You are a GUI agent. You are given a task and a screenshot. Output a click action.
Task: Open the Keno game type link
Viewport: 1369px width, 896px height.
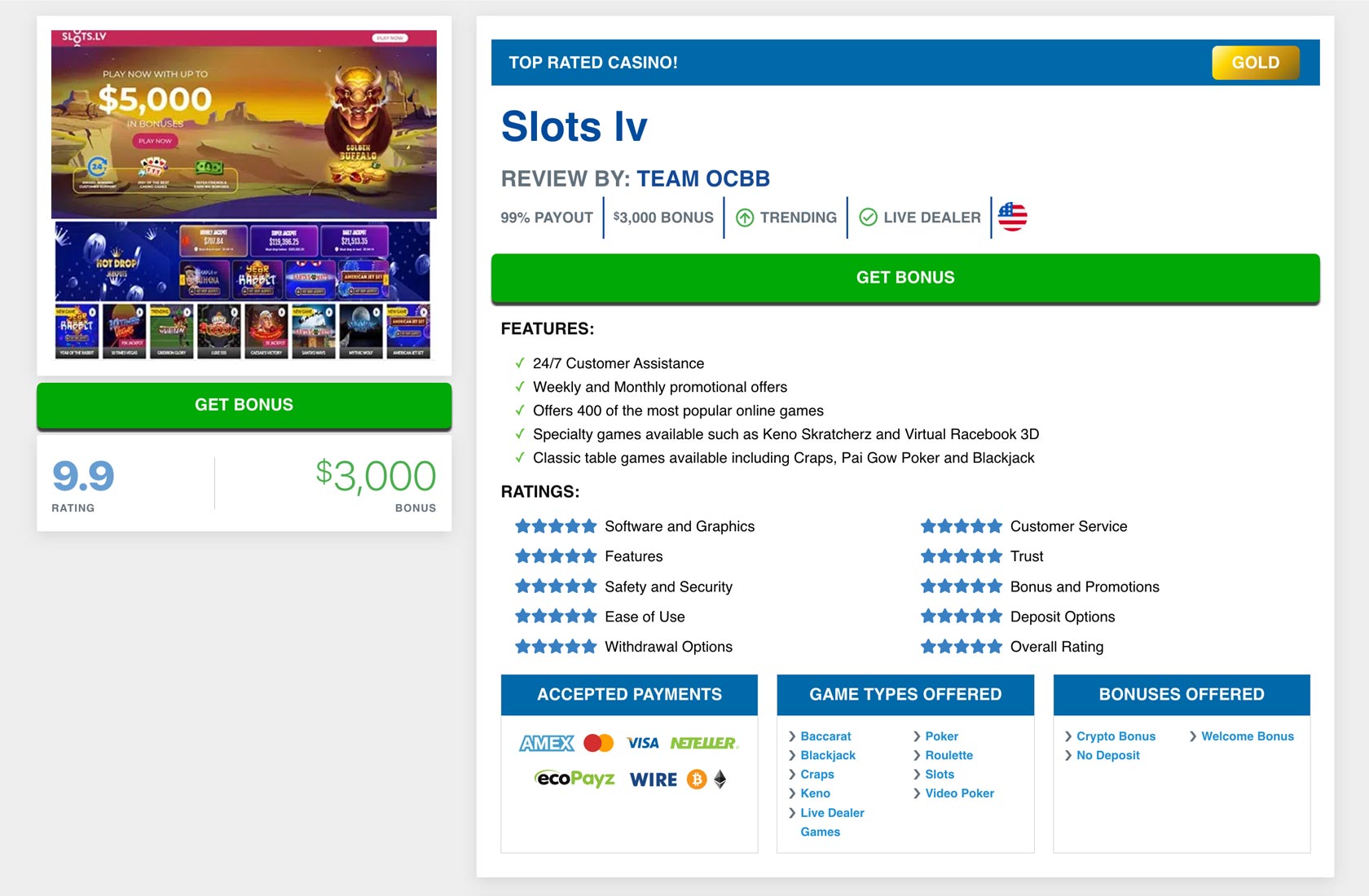click(815, 793)
